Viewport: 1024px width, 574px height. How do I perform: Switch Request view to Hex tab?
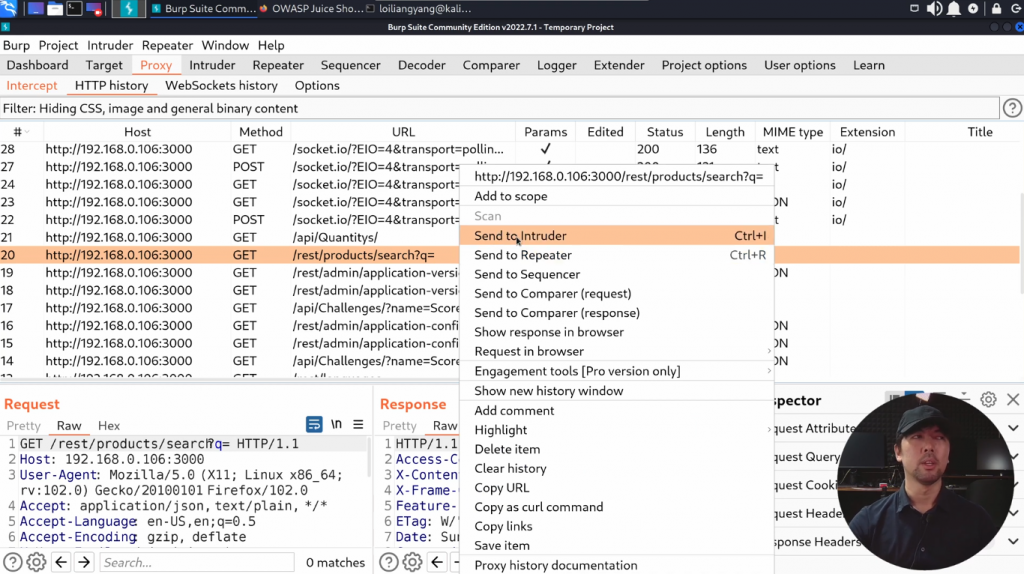tap(109, 426)
